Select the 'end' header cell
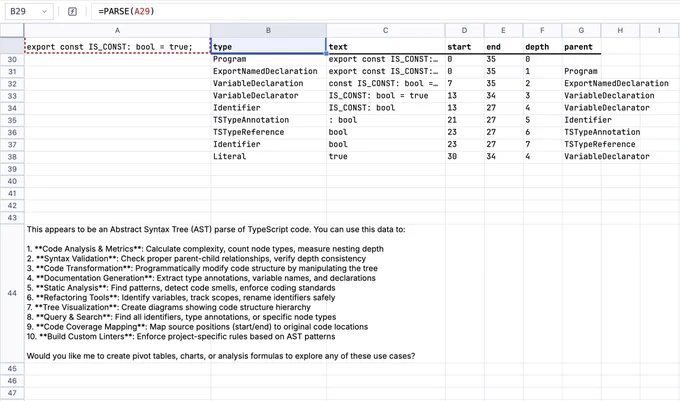The image size is (680, 401). (503, 46)
